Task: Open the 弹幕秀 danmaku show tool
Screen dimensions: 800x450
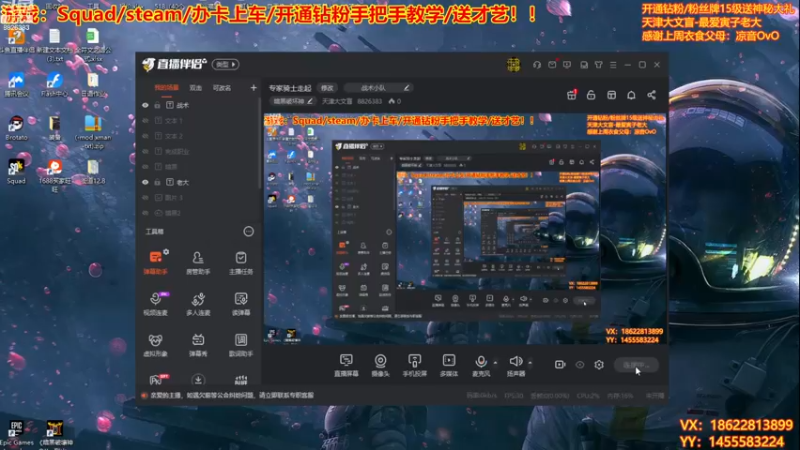Action: coord(198,344)
